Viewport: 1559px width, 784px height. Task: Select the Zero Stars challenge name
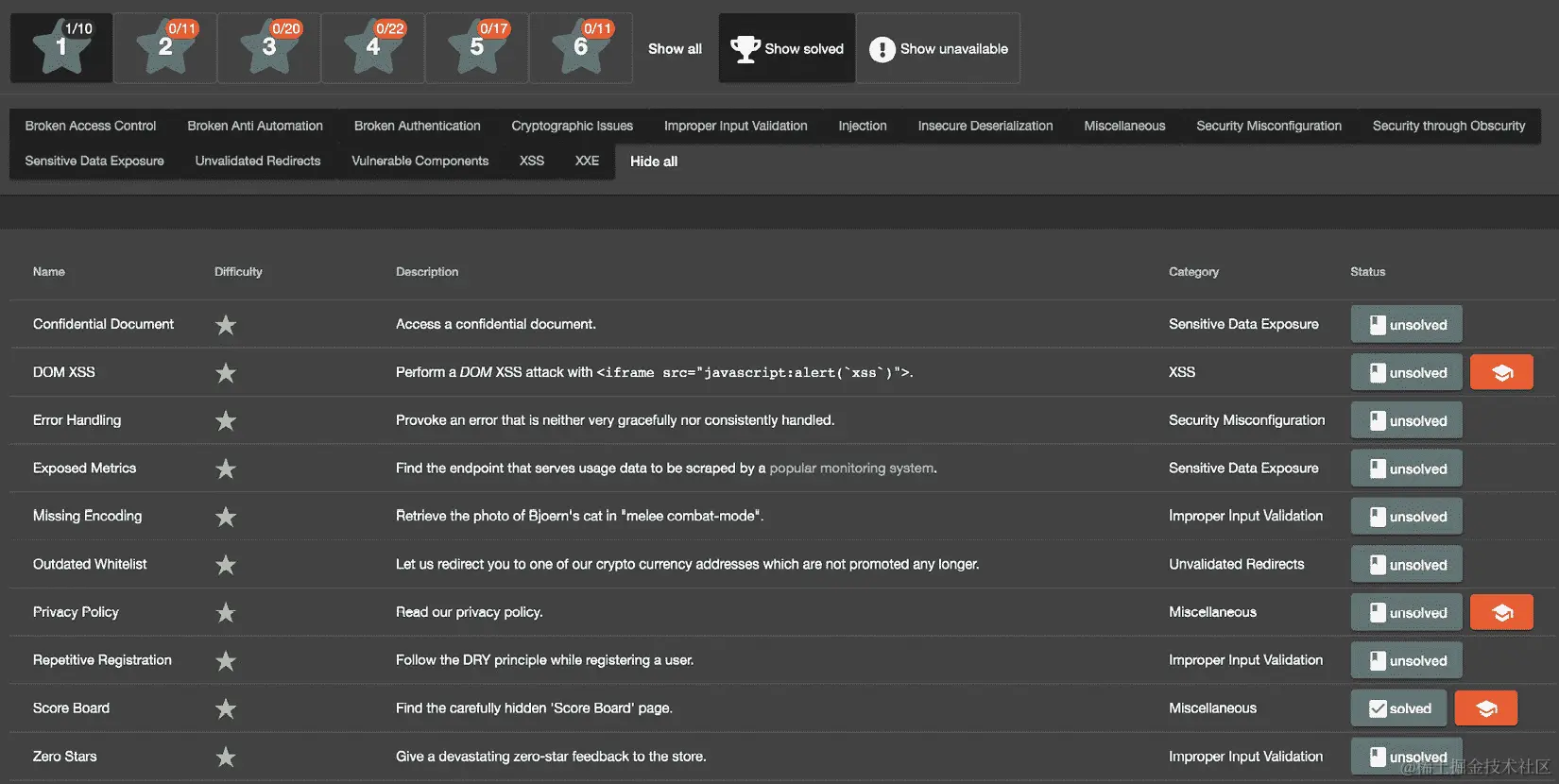[x=64, y=756]
